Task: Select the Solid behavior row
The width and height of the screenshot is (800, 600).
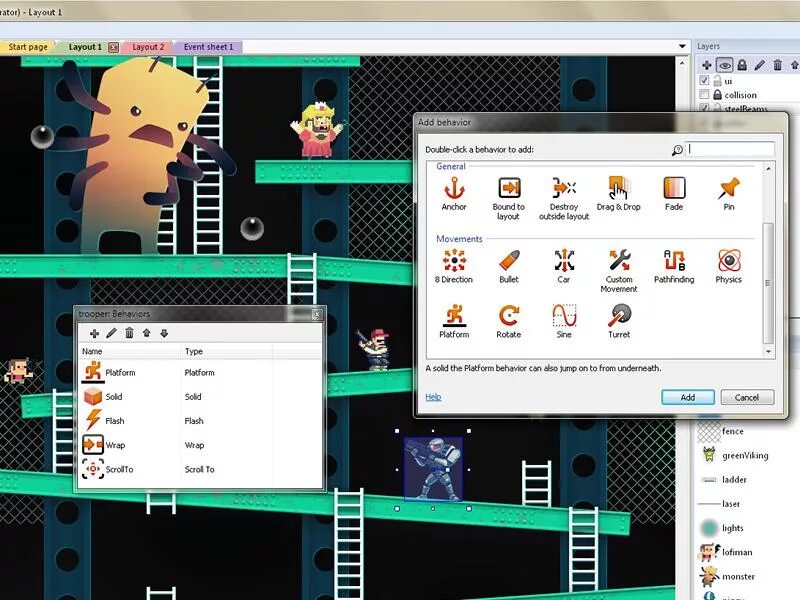Action: 201,396
